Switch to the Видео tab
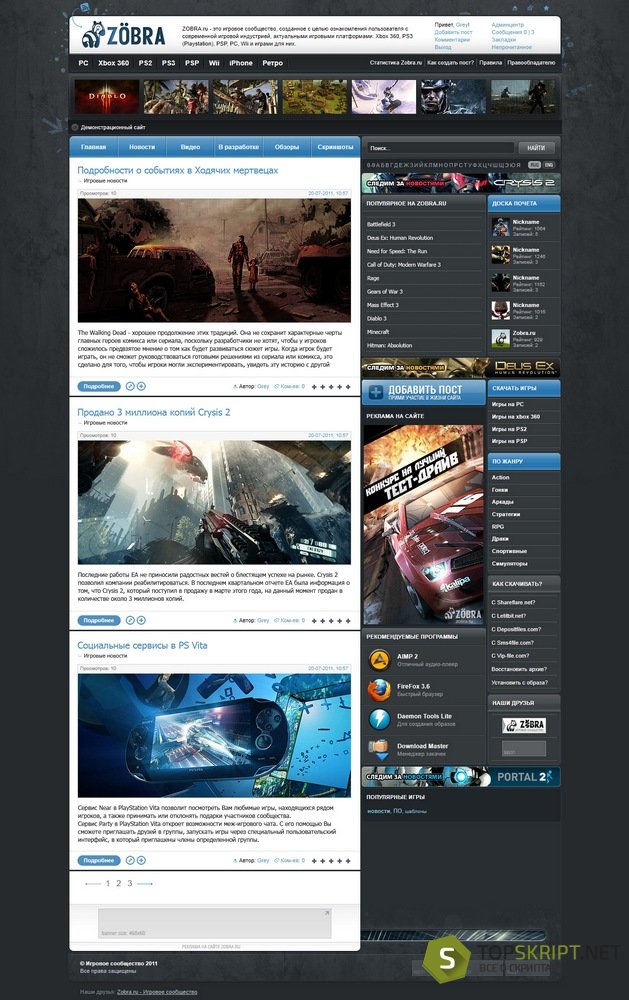This screenshot has width=629, height=1000. point(190,147)
